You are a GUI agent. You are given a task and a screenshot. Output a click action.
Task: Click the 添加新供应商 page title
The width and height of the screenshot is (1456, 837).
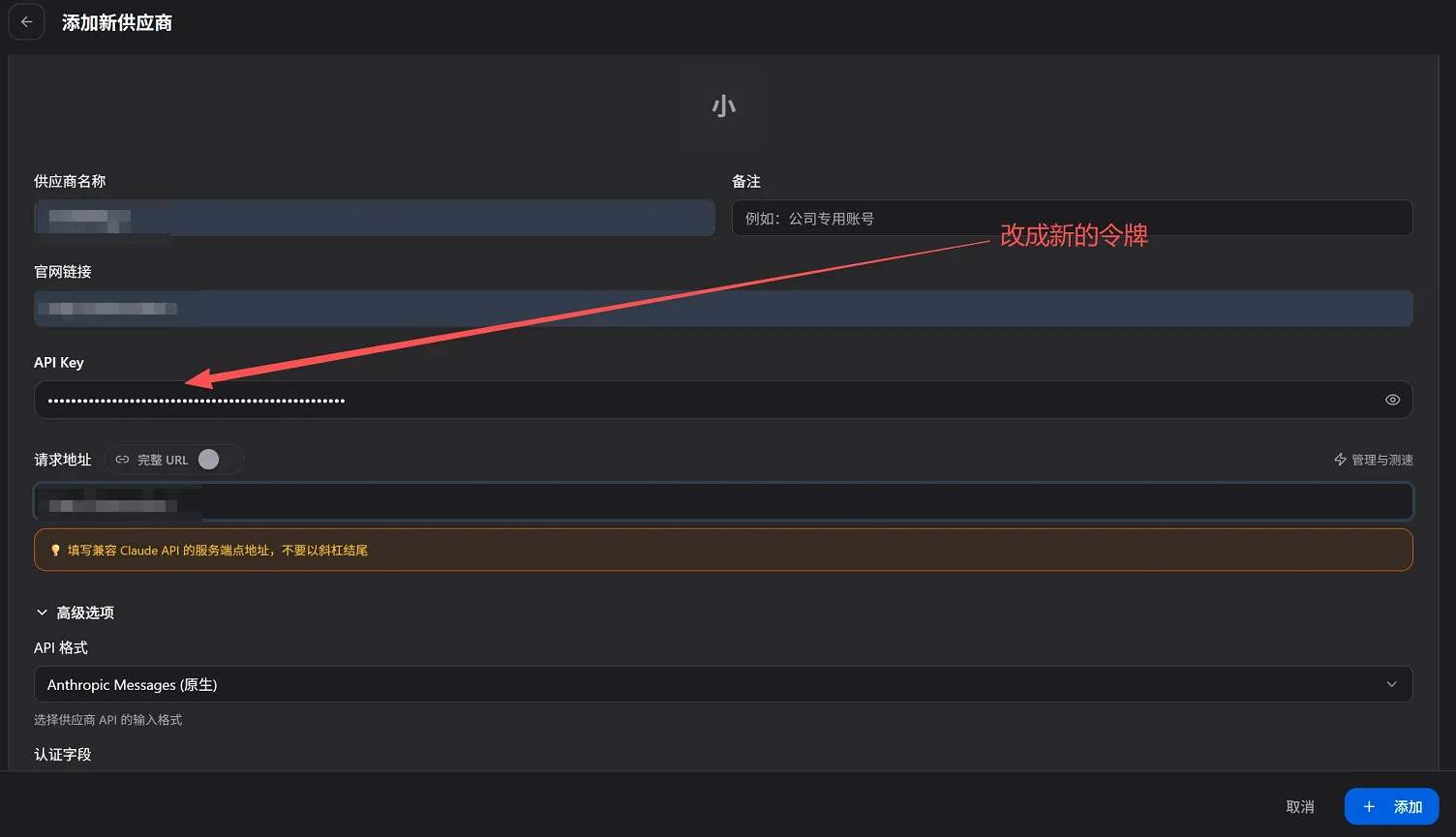tap(117, 22)
